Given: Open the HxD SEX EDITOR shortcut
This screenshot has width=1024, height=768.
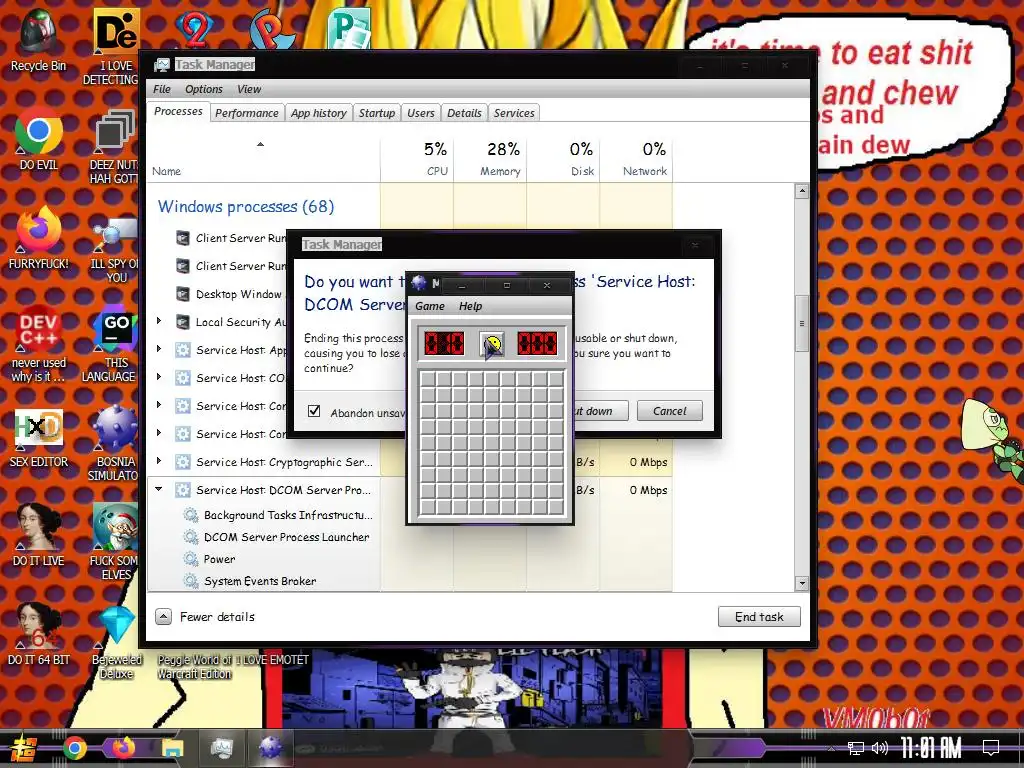Looking at the screenshot, I should click(x=38, y=438).
